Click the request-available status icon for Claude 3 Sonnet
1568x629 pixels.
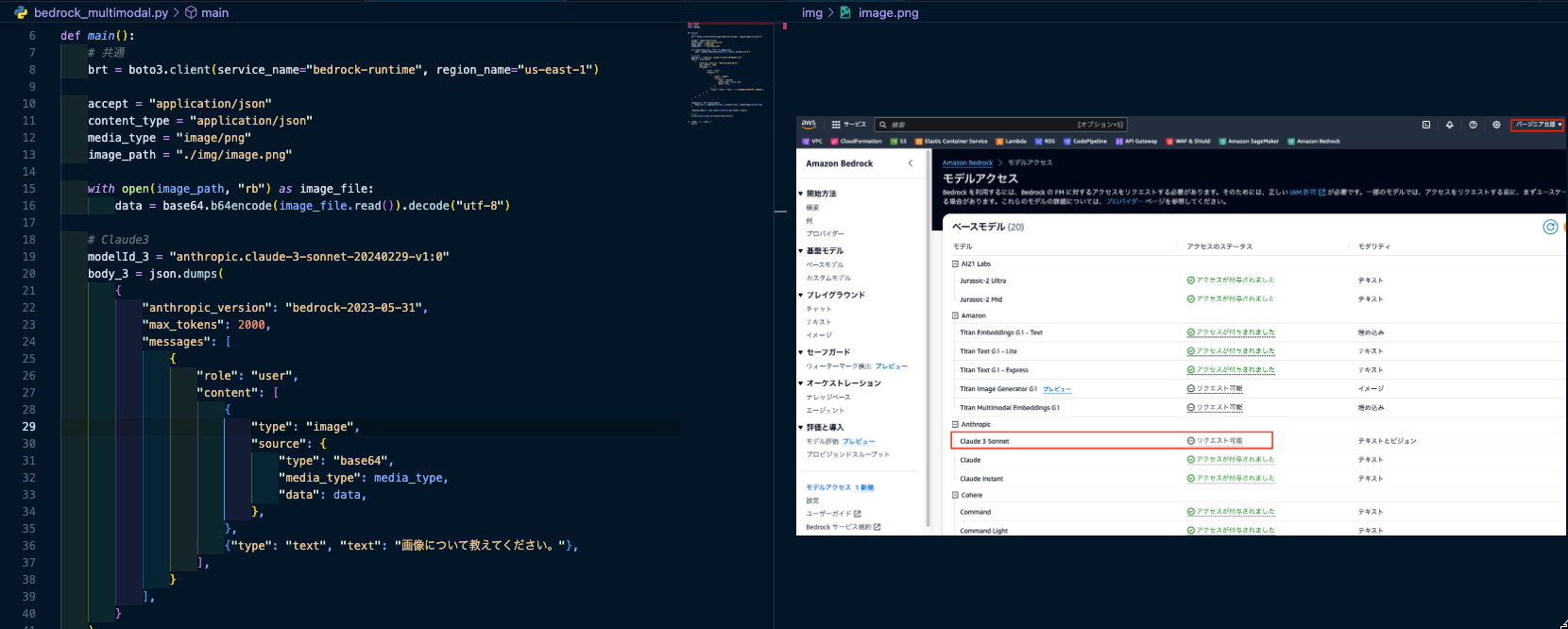(1191, 441)
